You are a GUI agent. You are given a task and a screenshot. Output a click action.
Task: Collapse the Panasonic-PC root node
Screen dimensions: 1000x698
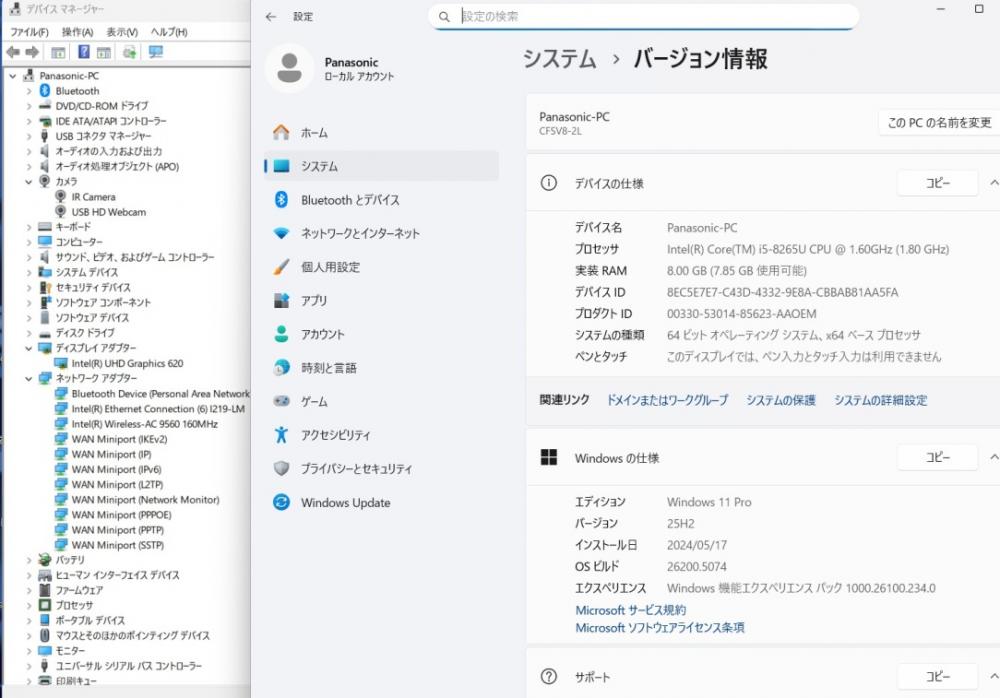coord(13,76)
